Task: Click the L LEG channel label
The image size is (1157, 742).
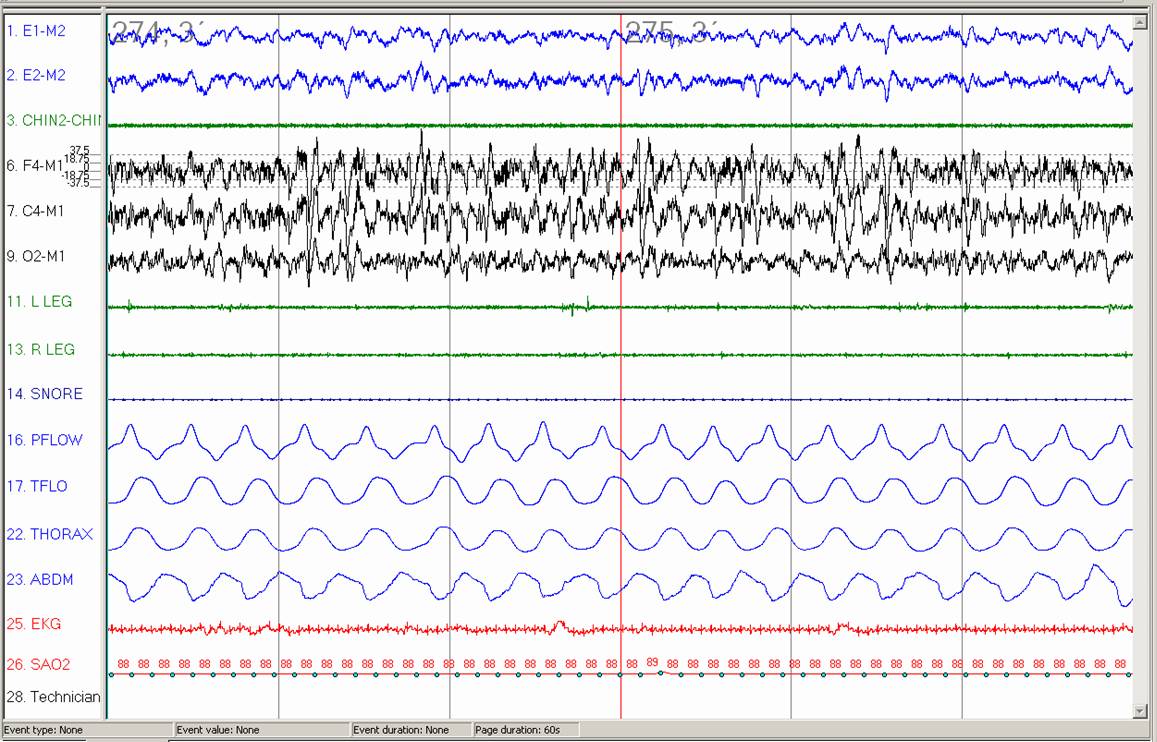Action: point(39,301)
